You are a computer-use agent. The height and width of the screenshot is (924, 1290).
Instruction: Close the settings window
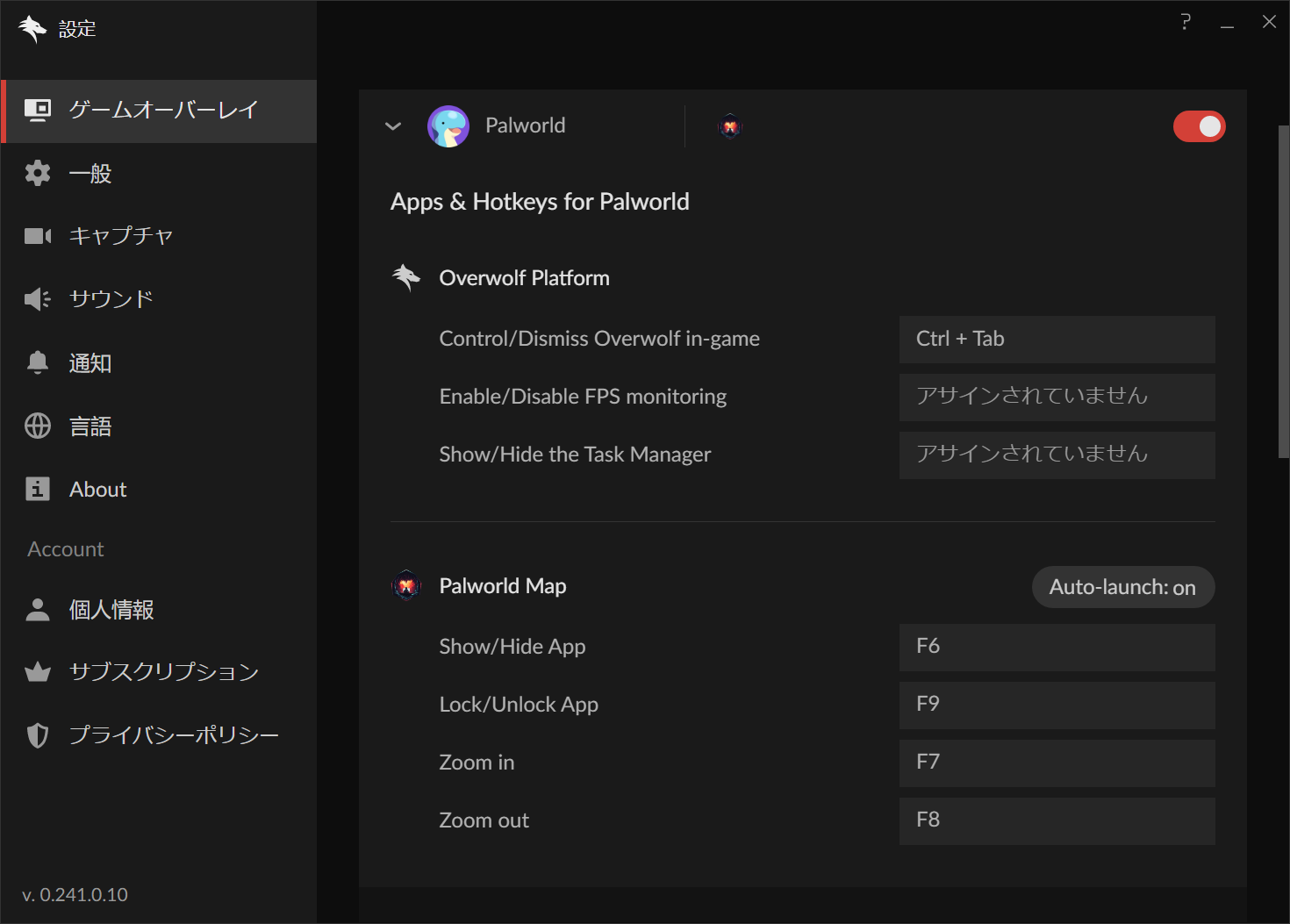pyautogui.click(x=1269, y=22)
